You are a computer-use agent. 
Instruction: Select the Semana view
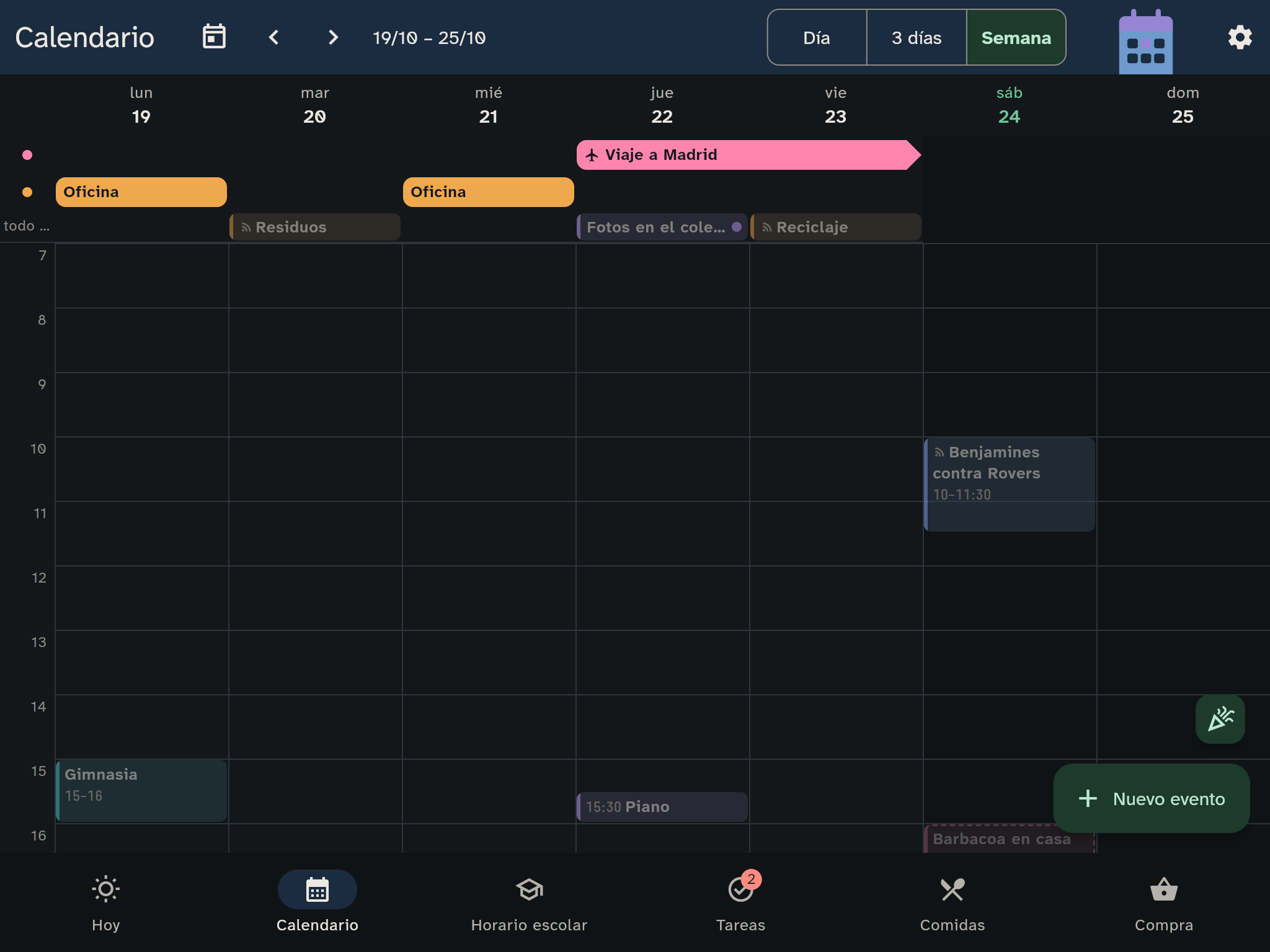click(x=1016, y=37)
